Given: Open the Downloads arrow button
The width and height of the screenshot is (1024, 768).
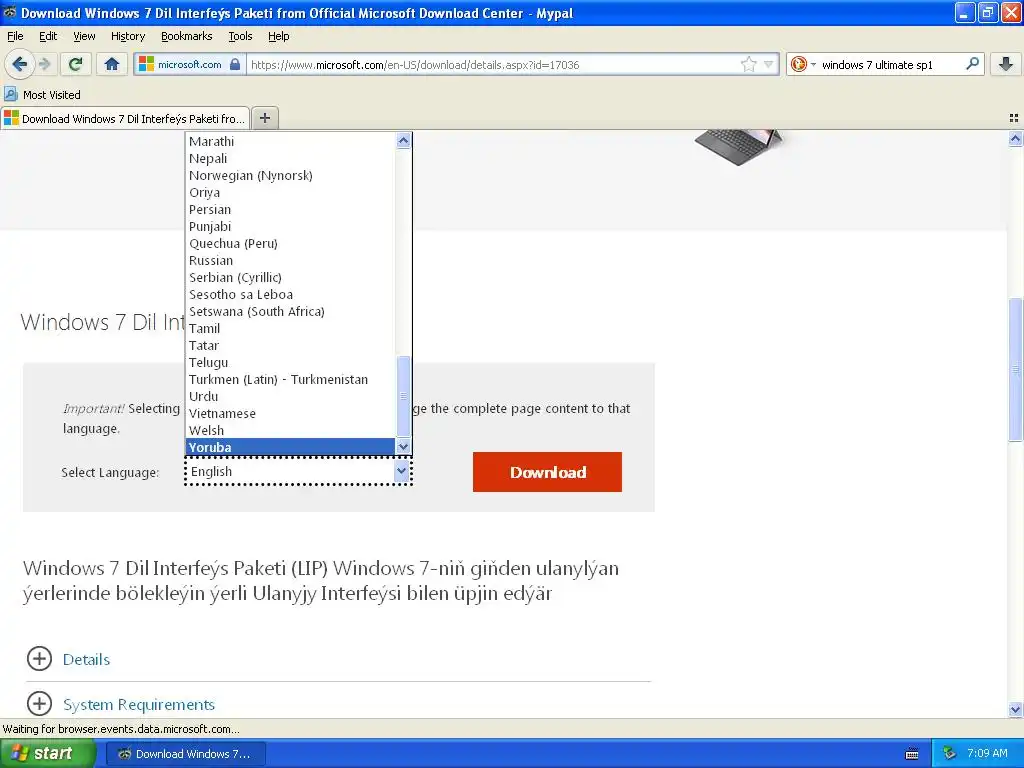Looking at the screenshot, I should pos(1005,64).
